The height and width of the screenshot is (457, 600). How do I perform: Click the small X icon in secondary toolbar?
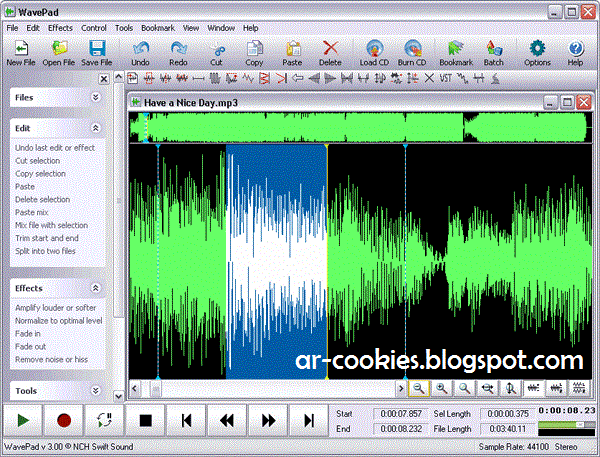click(x=429, y=79)
